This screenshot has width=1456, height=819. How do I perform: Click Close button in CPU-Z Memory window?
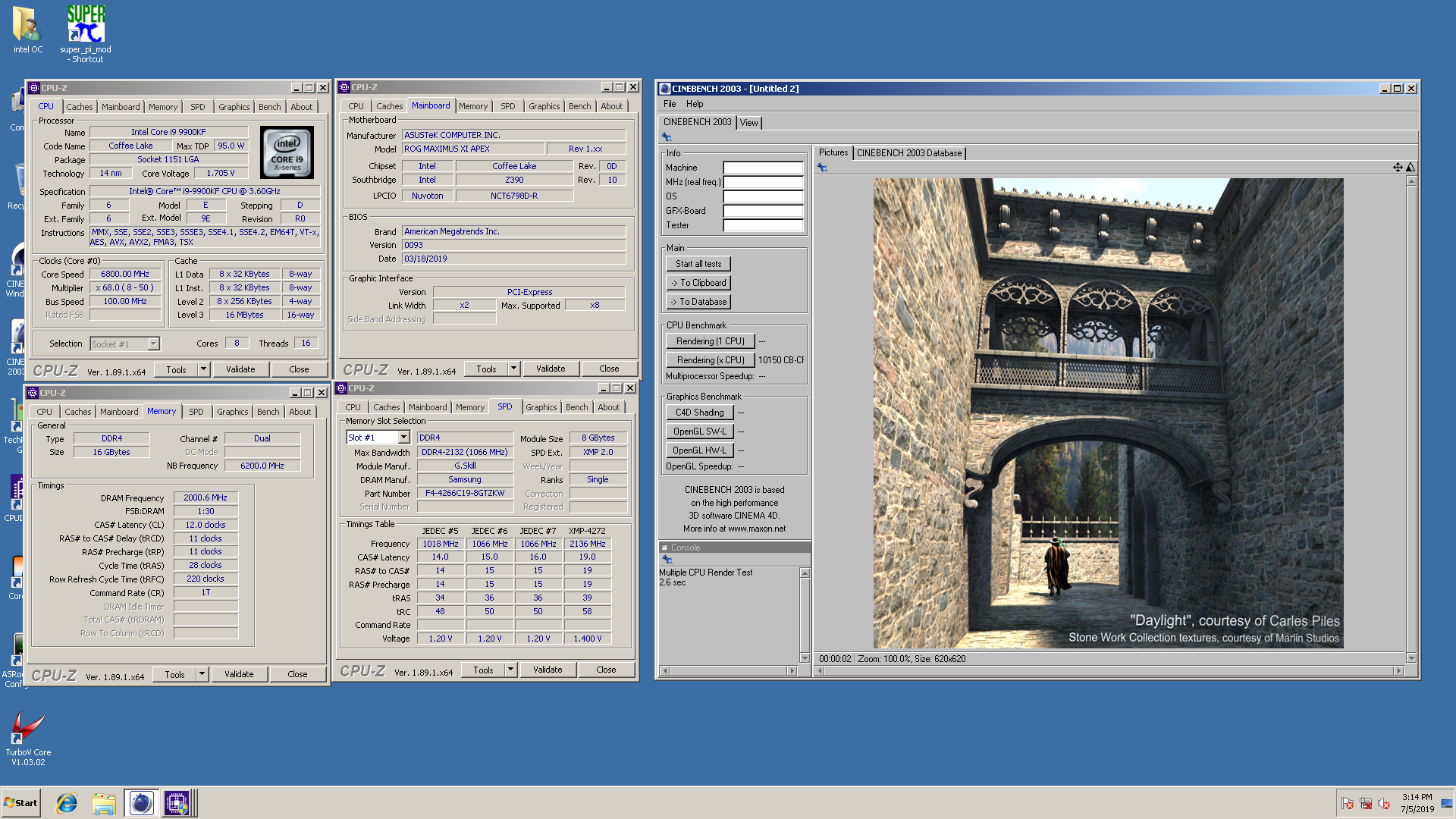(297, 674)
